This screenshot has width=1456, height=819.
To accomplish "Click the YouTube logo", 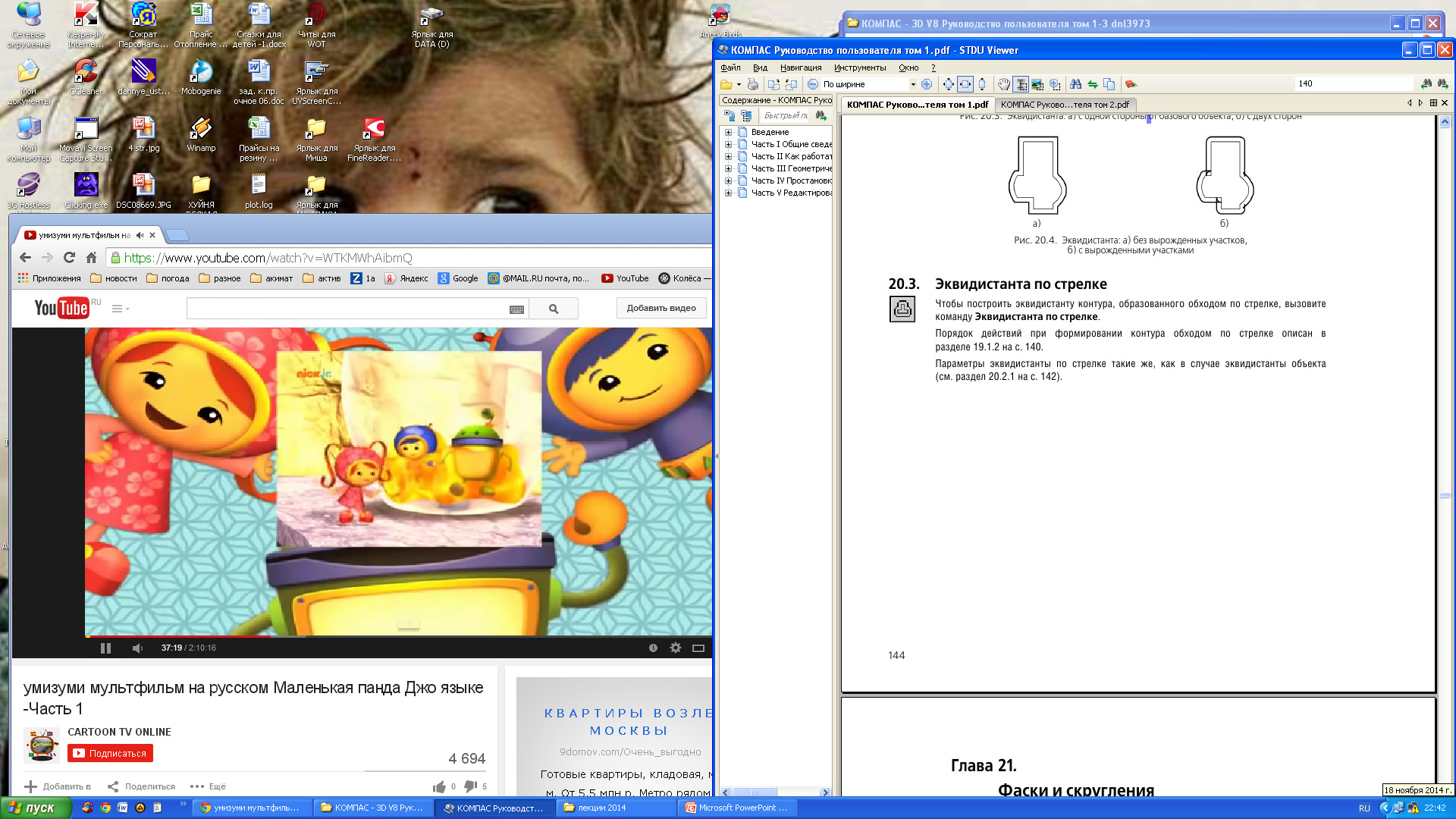I will click(61, 308).
